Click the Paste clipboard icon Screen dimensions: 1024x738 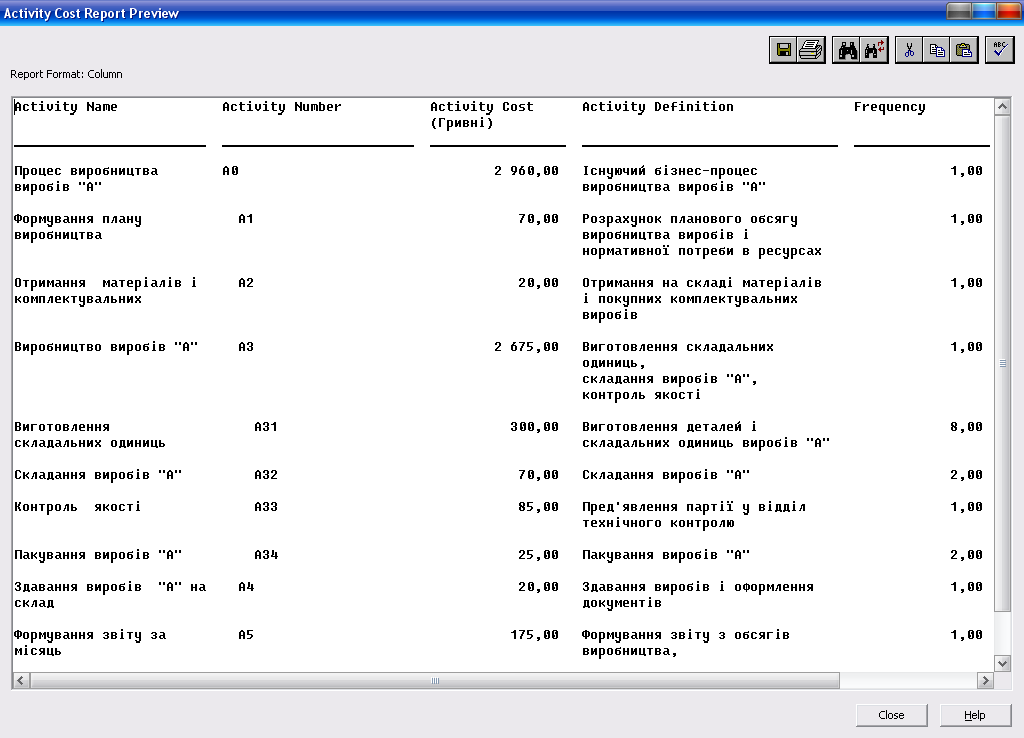pyautogui.click(x=964, y=50)
